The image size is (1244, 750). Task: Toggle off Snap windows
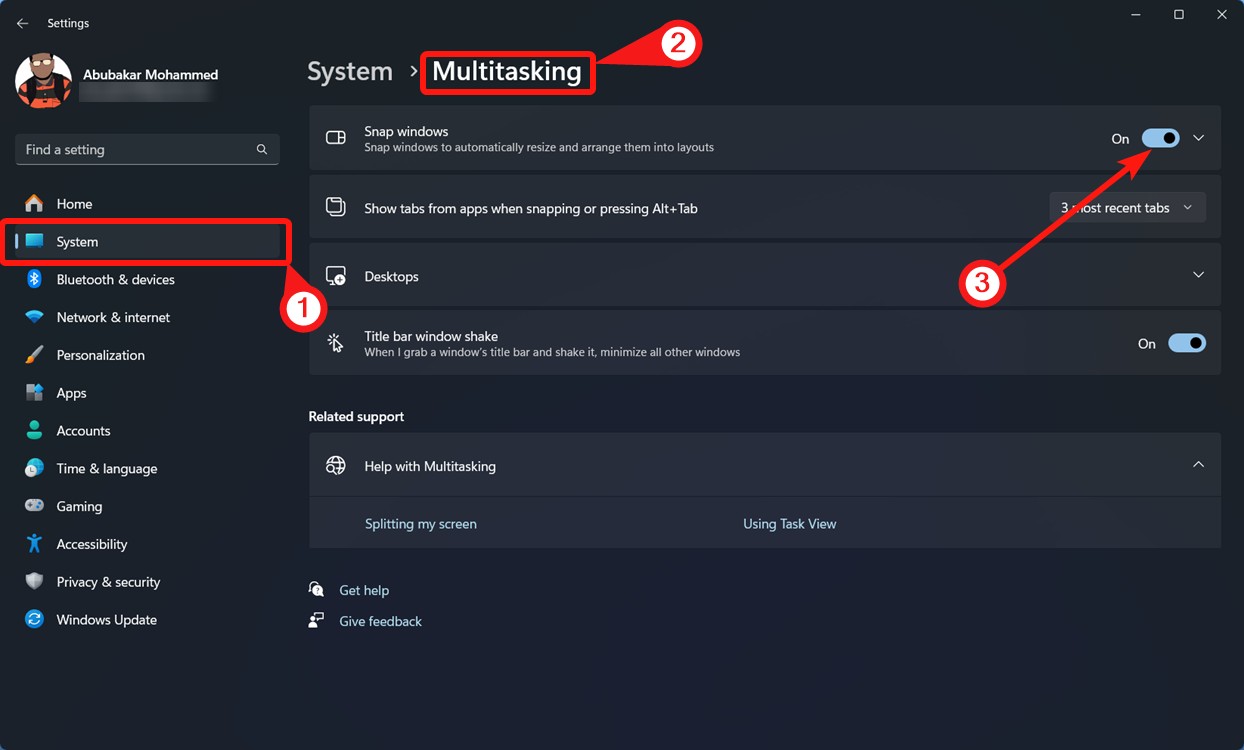[x=1160, y=137]
